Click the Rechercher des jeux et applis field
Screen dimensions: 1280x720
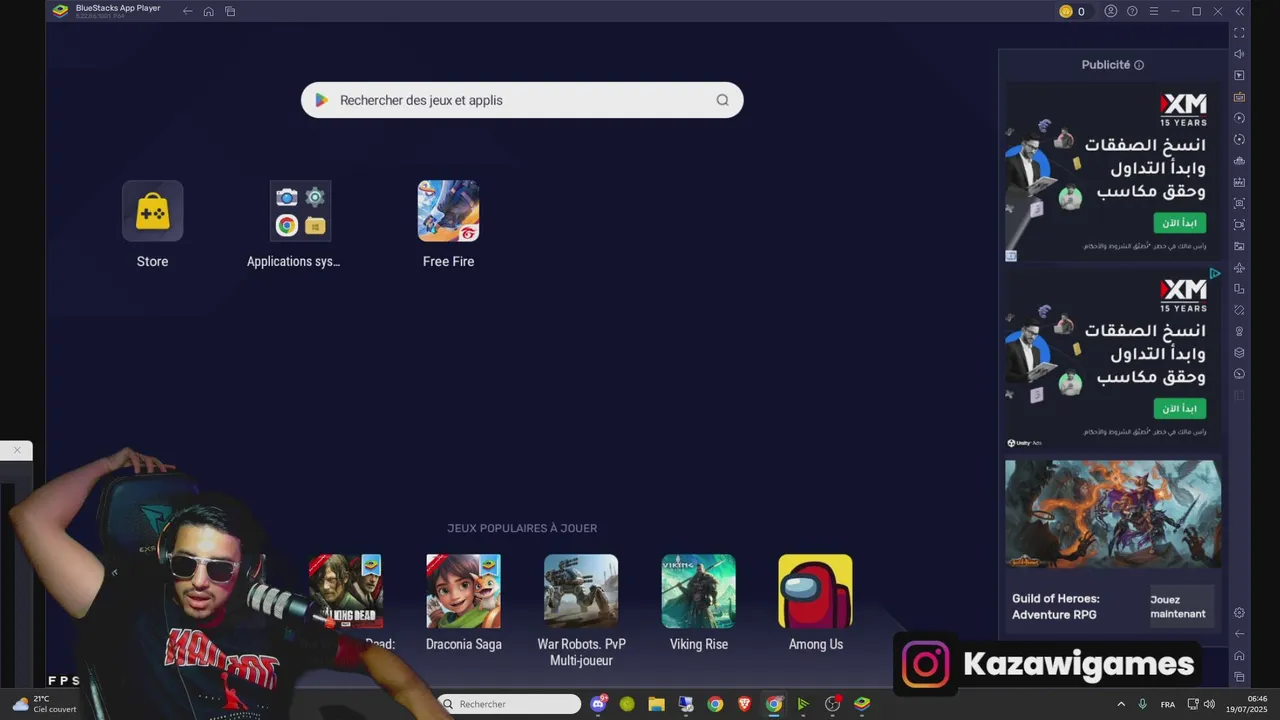point(522,100)
